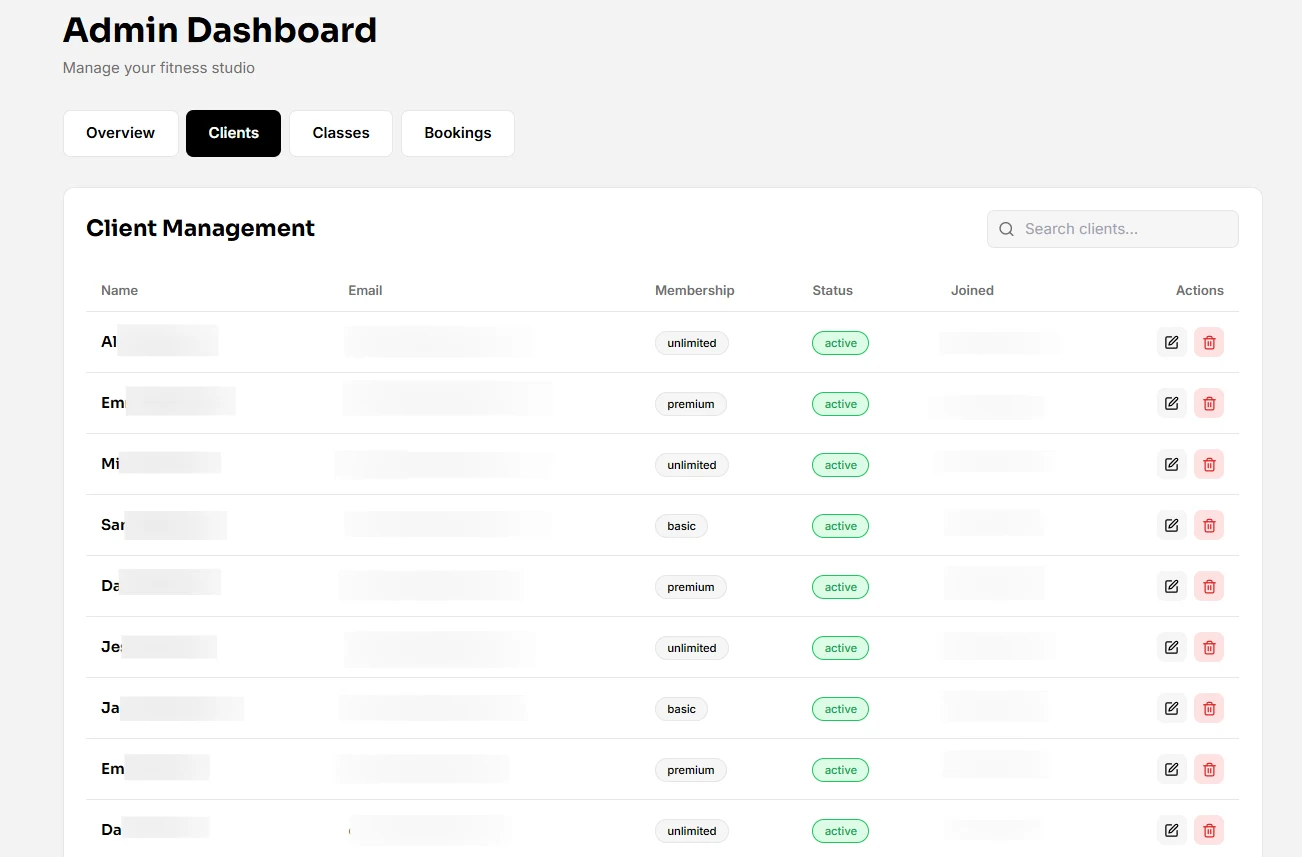Click the active status in the Al row

pos(841,343)
